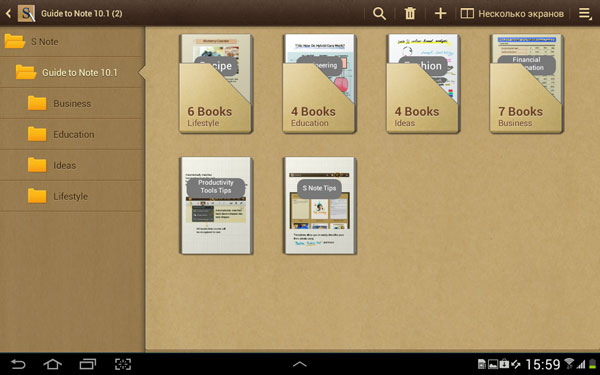Tap the screenshot capture icon
The width and height of the screenshot is (600, 375).
[x=123, y=364]
